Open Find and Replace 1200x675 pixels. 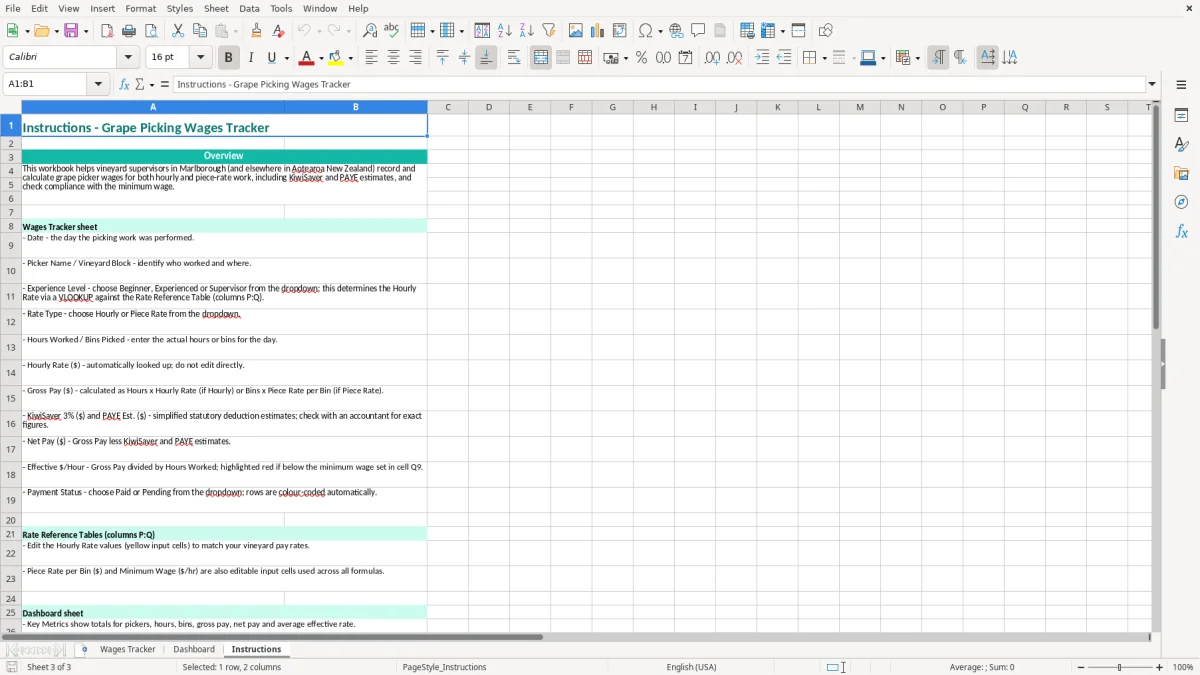(x=370, y=30)
